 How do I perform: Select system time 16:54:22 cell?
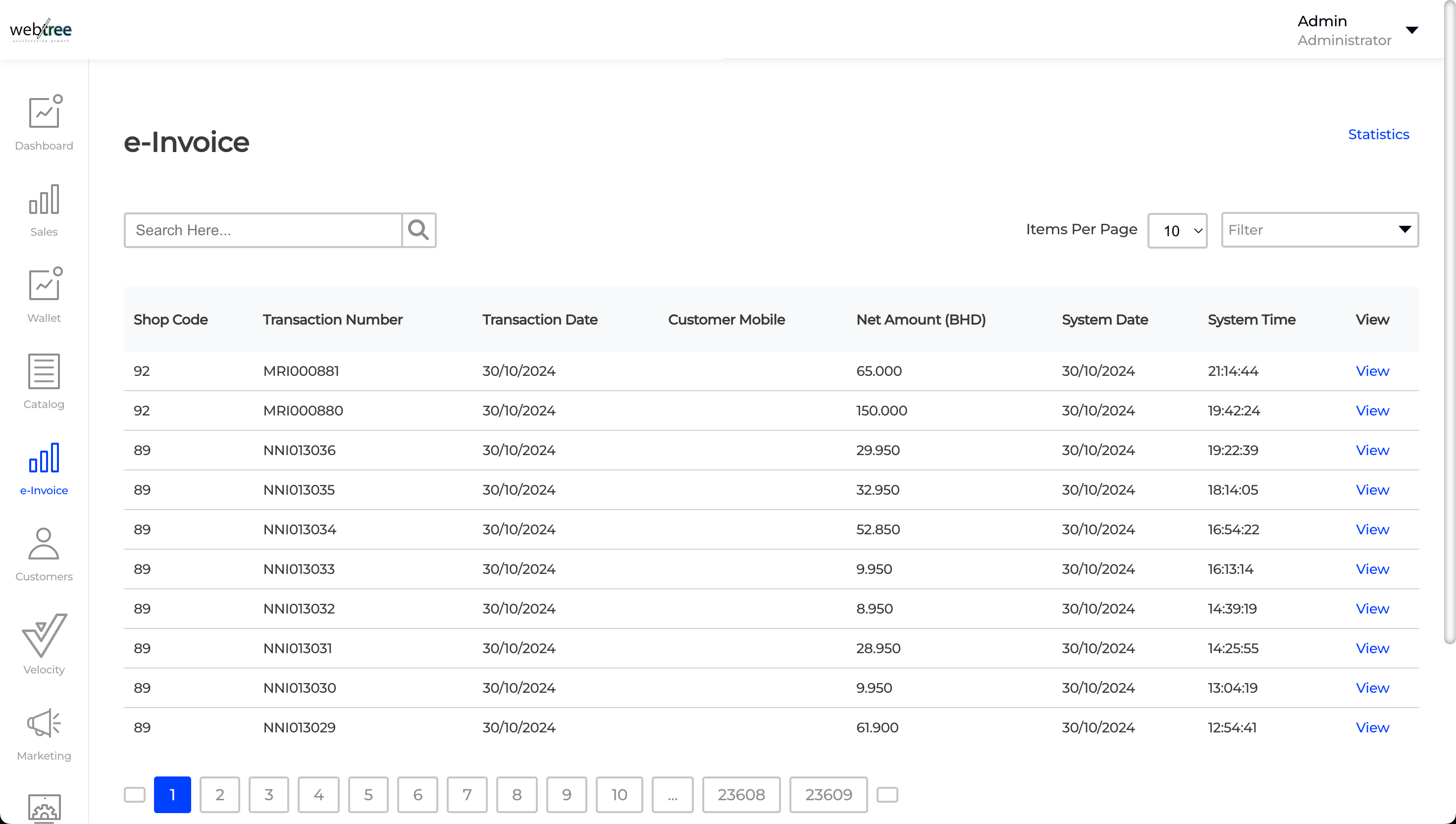(1234, 530)
